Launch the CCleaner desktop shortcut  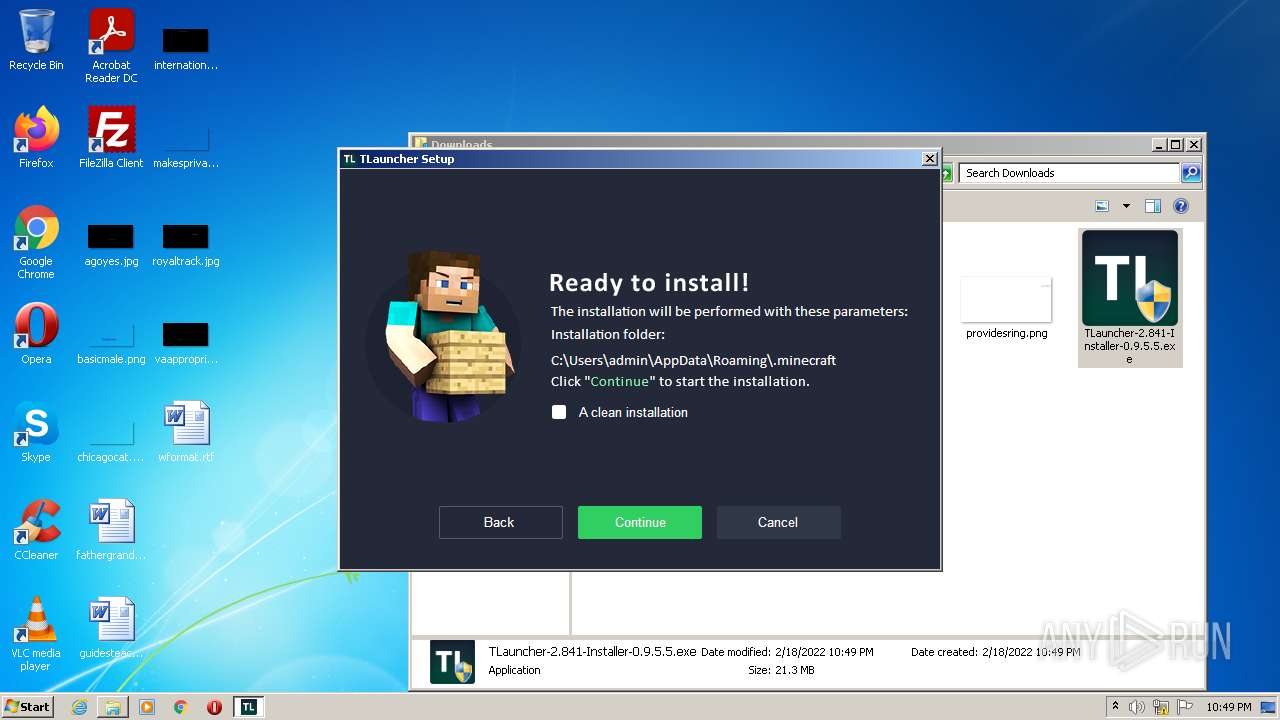[x=36, y=530]
